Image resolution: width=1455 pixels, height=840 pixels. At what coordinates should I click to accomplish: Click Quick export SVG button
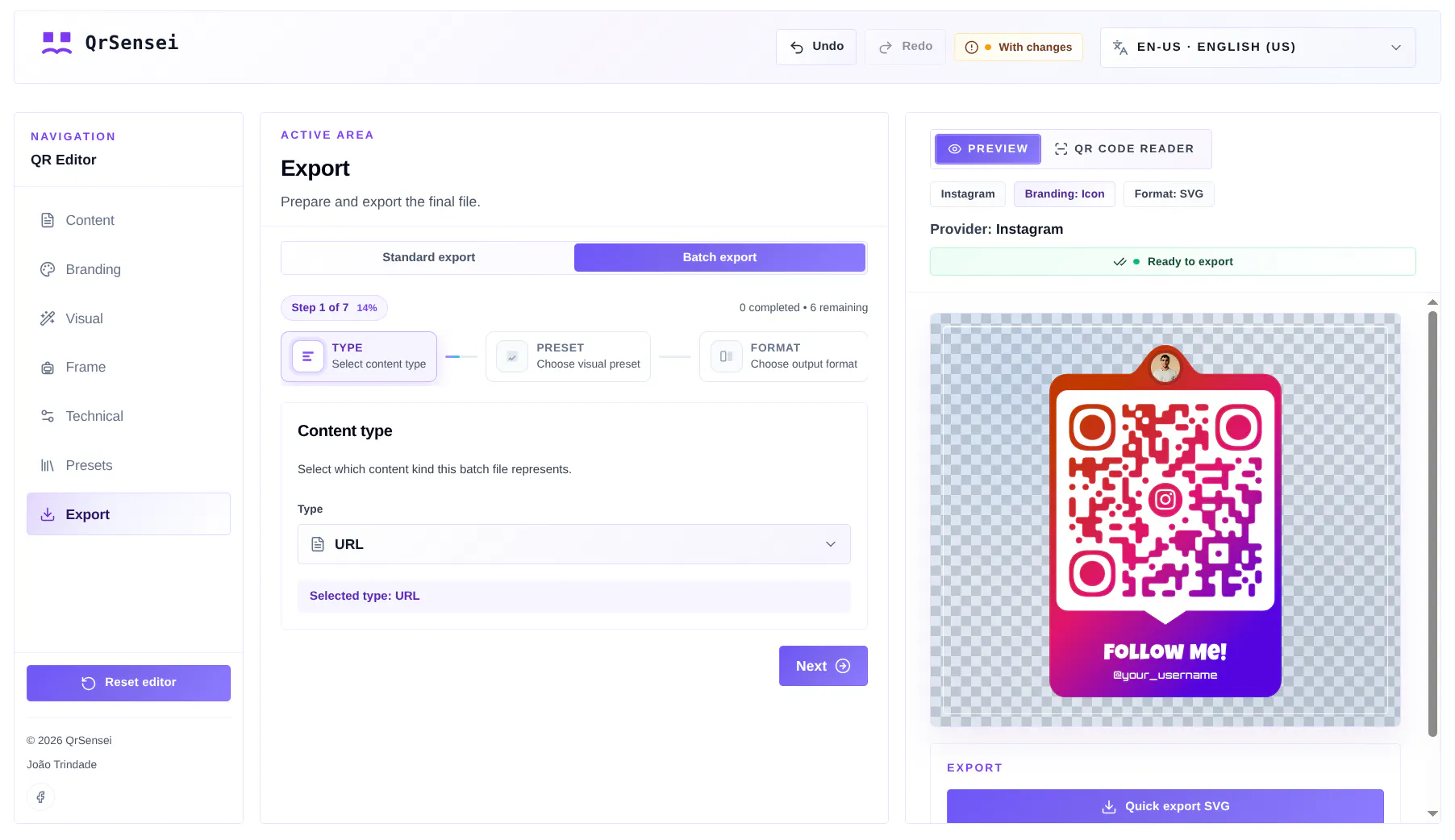pyautogui.click(x=1165, y=807)
